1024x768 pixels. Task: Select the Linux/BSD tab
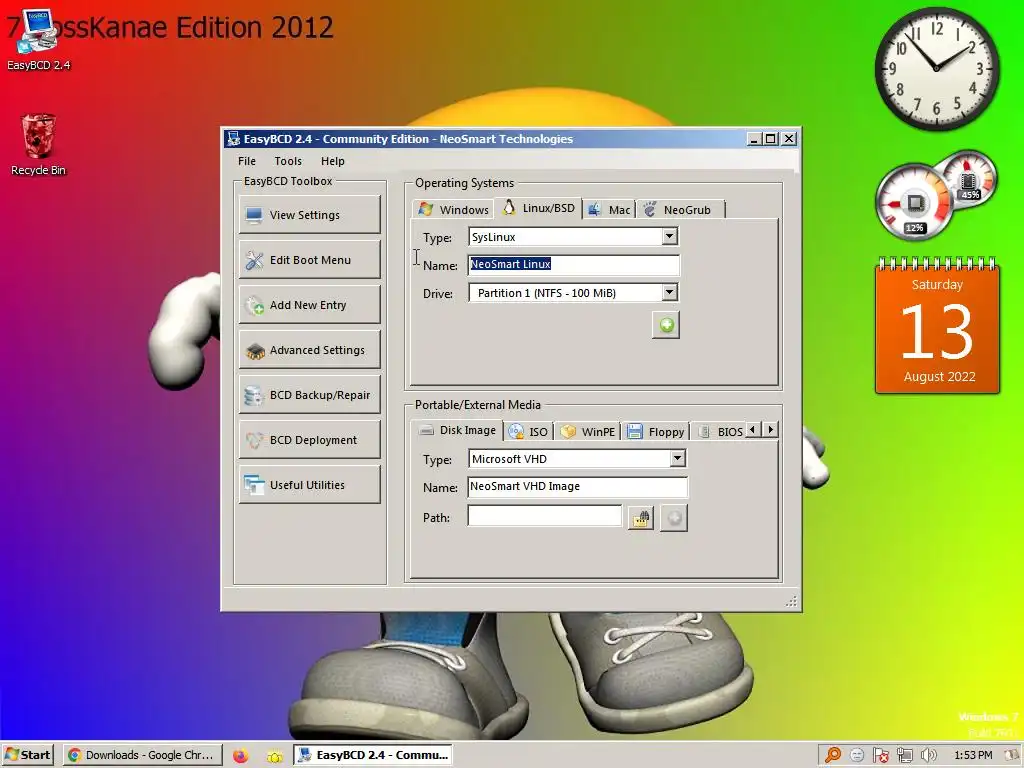pos(539,208)
